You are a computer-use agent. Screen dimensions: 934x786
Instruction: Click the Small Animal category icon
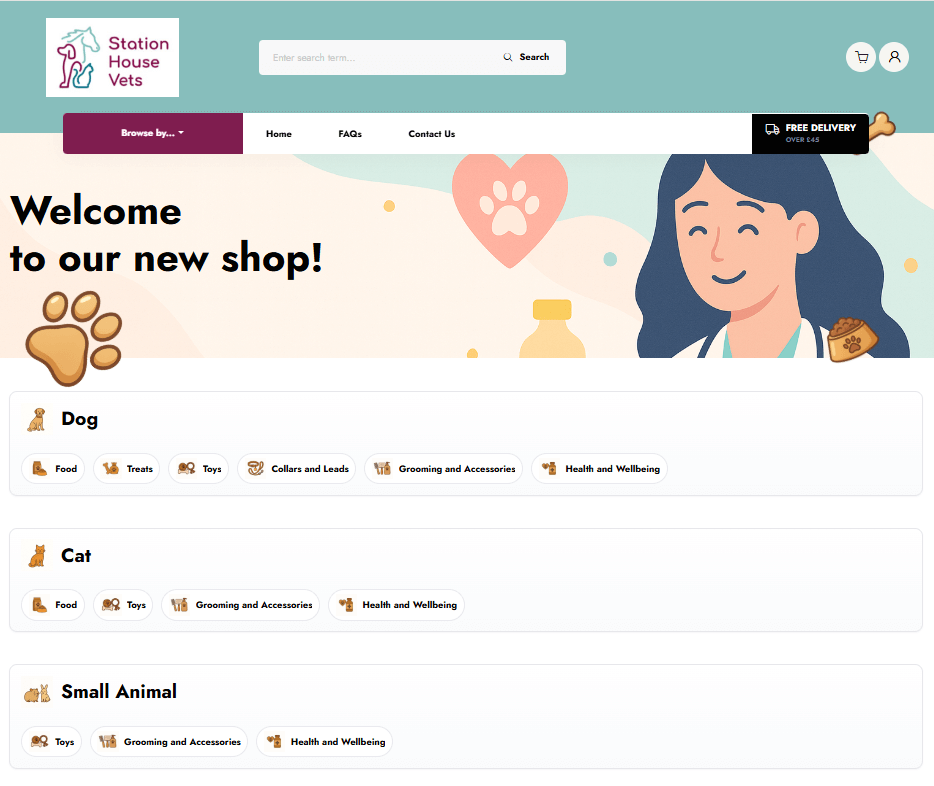tap(37, 693)
